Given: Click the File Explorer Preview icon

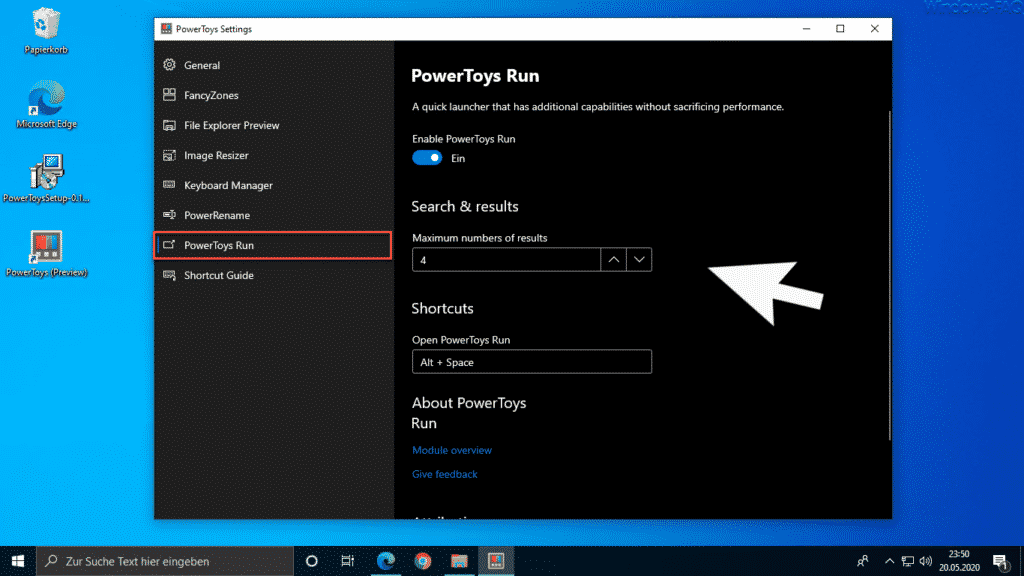Looking at the screenshot, I should pos(170,125).
